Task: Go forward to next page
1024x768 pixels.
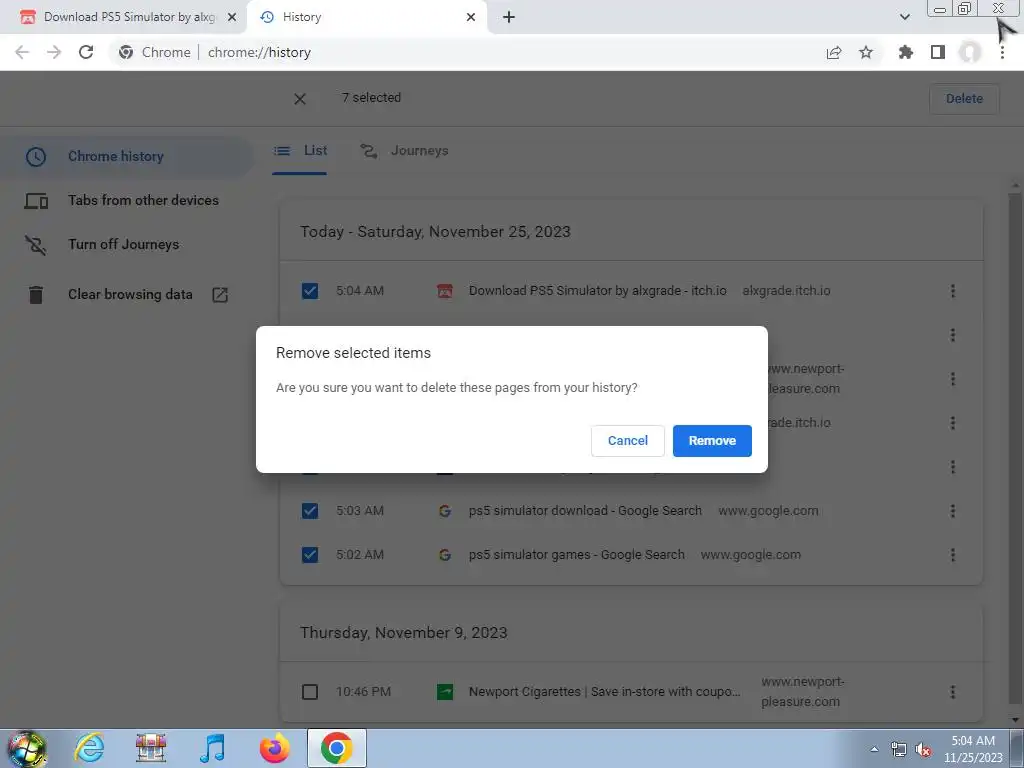Action: [x=54, y=52]
